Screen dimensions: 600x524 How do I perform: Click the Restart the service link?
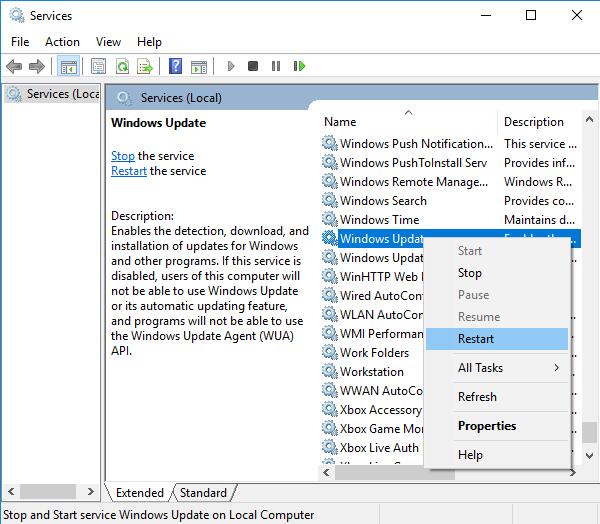pos(129,171)
